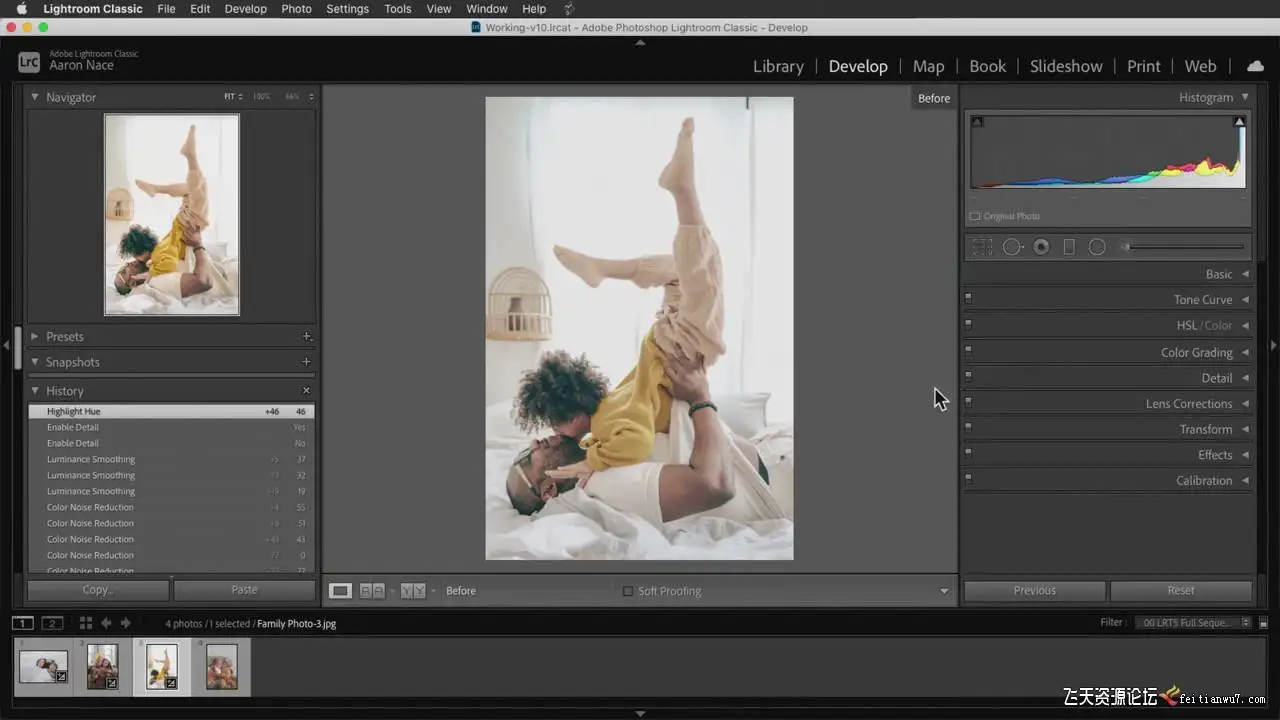Expand the Basic panel

coord(1245,274)
